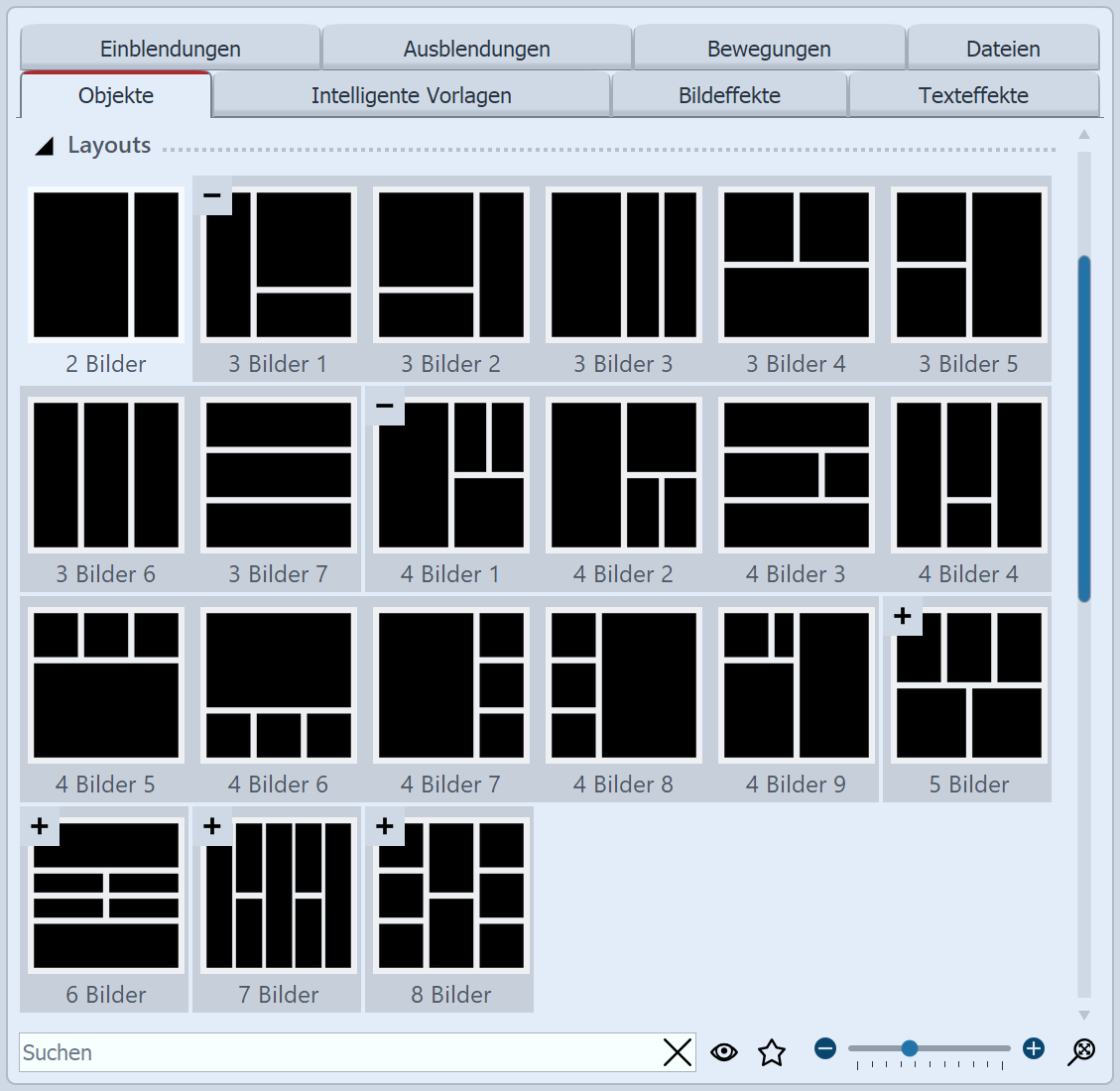
Task: Expand the 8 Bilder layout variants
Action: point(385,825)
